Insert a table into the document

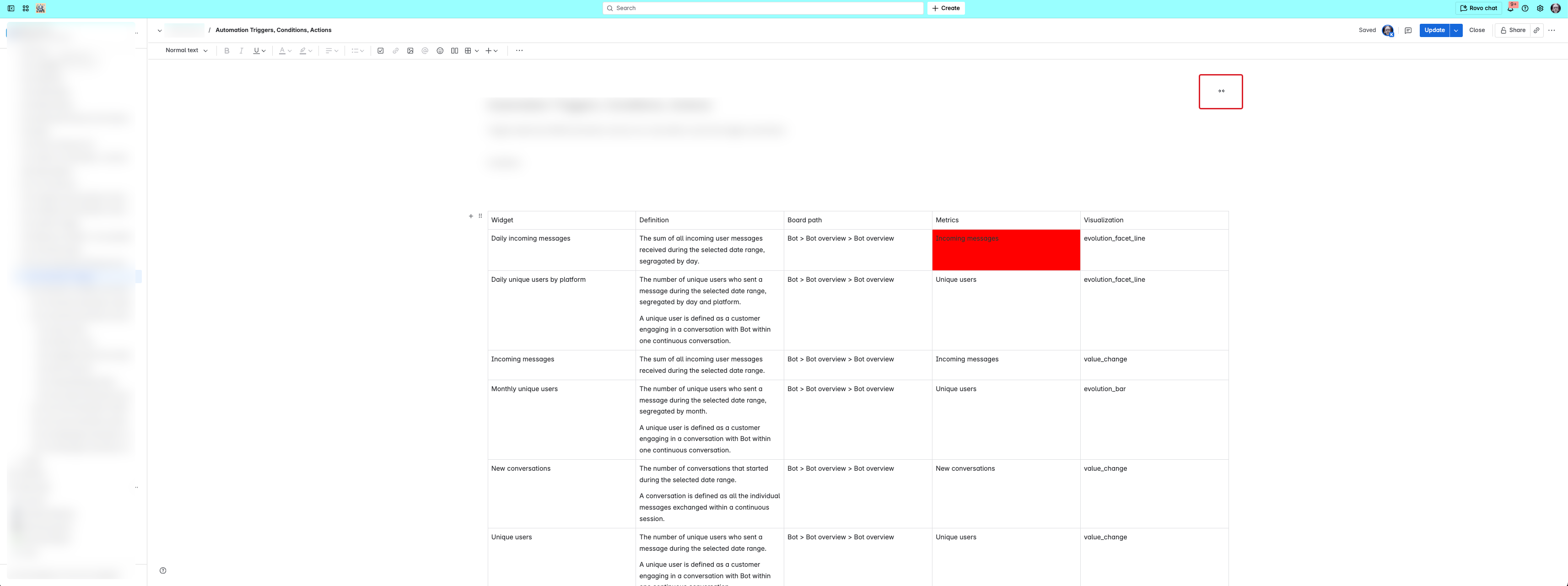pos(468,50)
